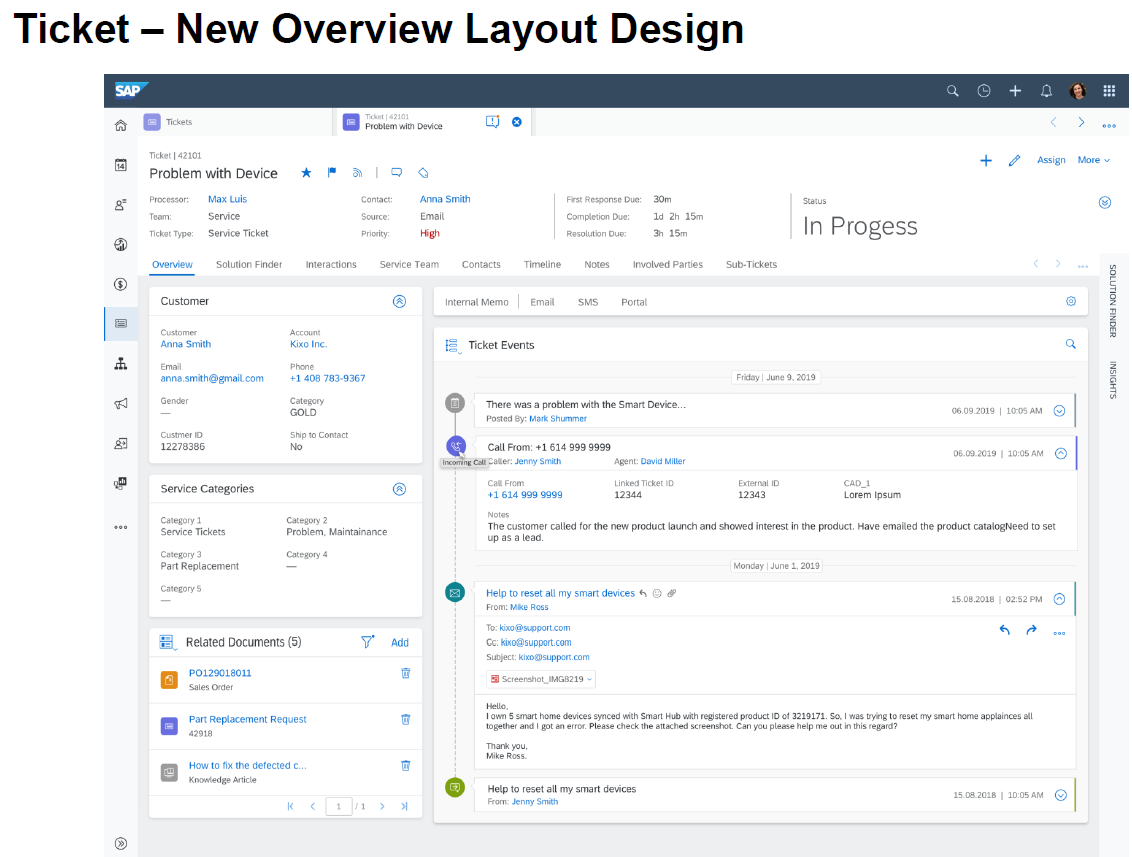The width and height of the screenshot is (1132, 857).
Task: Select the Involved Parties tab
Action: (x=668, y=264)
